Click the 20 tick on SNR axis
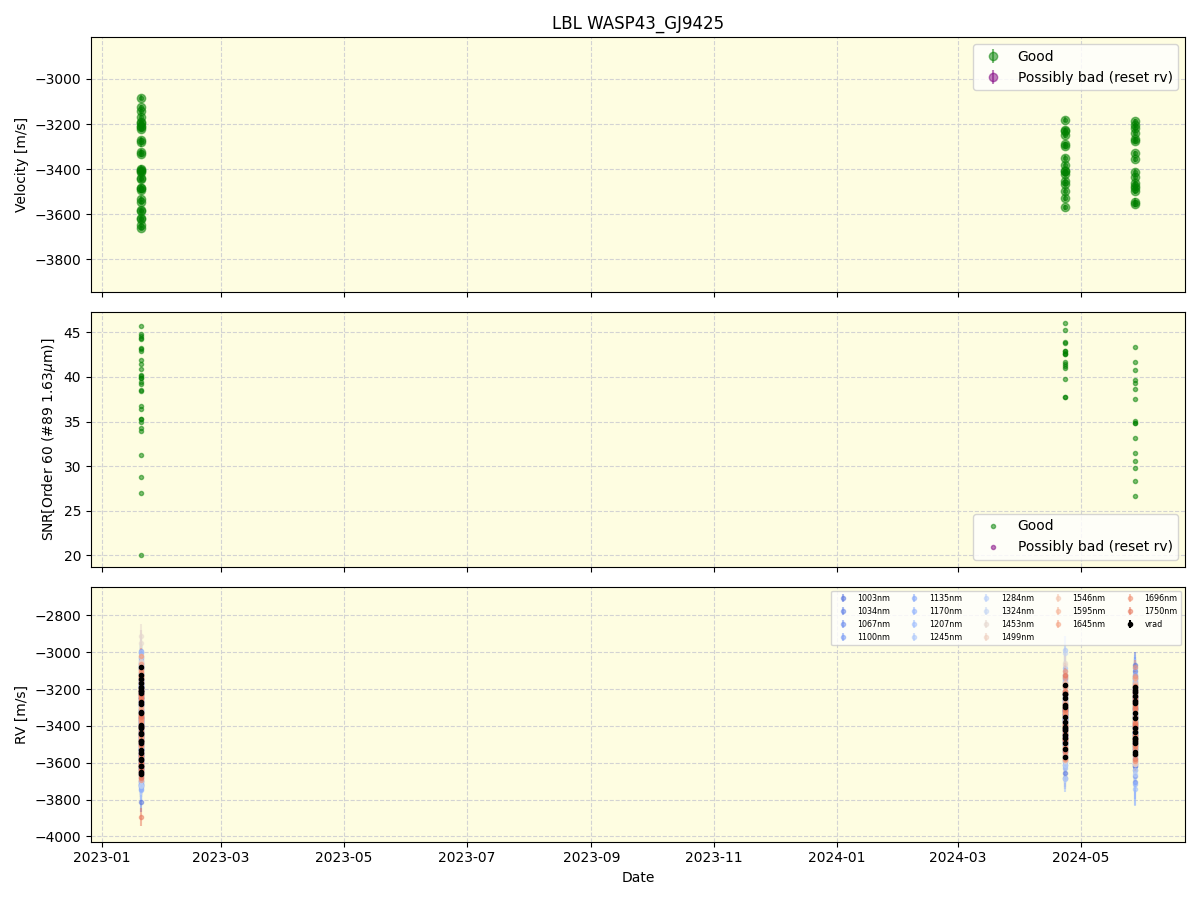The width and height of the screenshot is (1200, 900). tap(75, 556)
